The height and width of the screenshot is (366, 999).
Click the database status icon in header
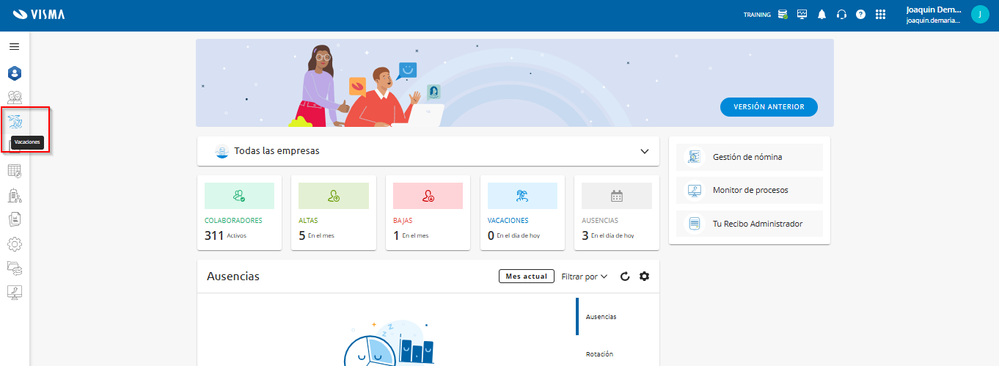click(782, 15)
